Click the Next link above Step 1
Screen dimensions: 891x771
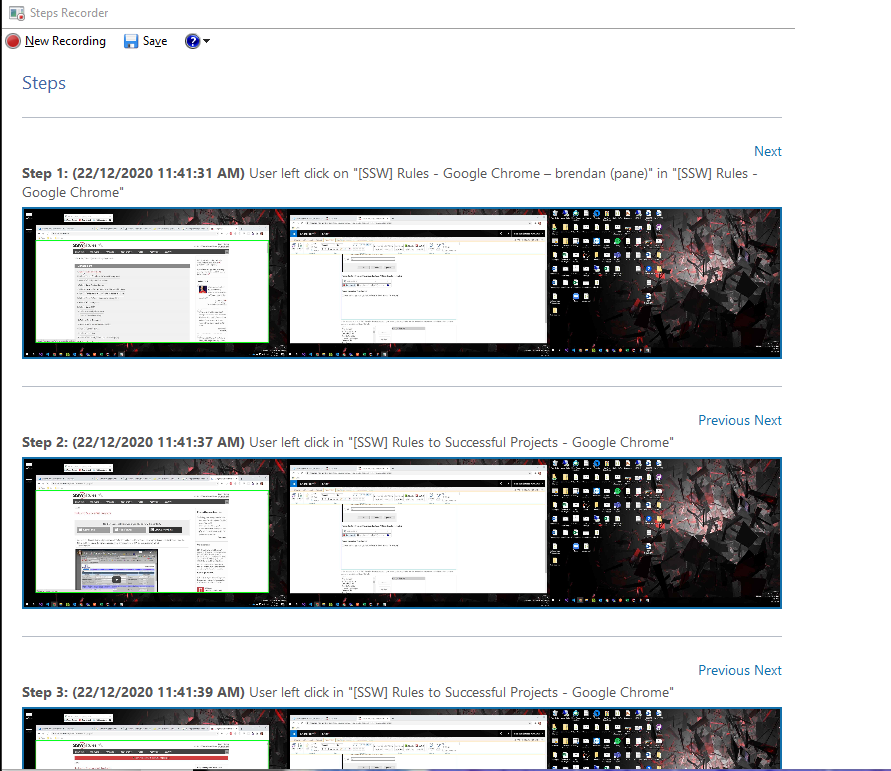point(767,151)
